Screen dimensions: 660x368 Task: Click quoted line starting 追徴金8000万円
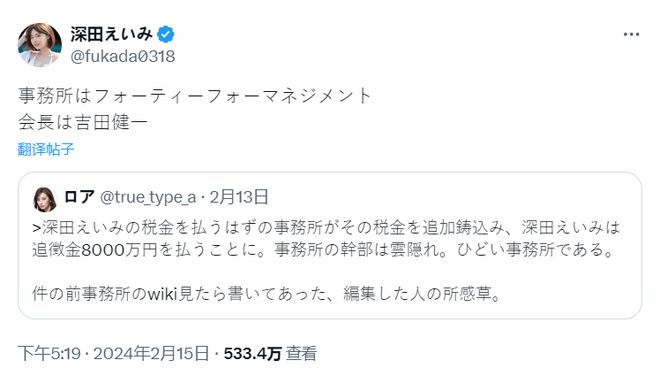pos(323,250)
